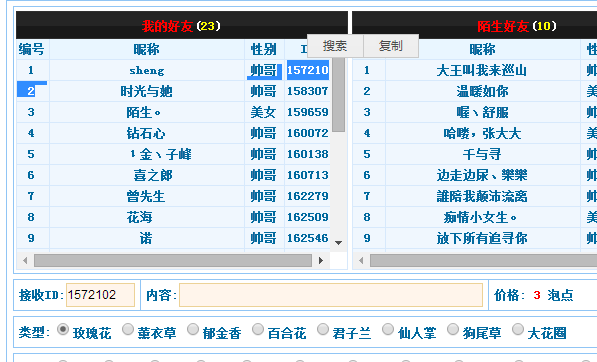This screenshot has width=597, height=362.
Task: Click the 性别 column header in 我的好友
Action: (x=263, y=49)
